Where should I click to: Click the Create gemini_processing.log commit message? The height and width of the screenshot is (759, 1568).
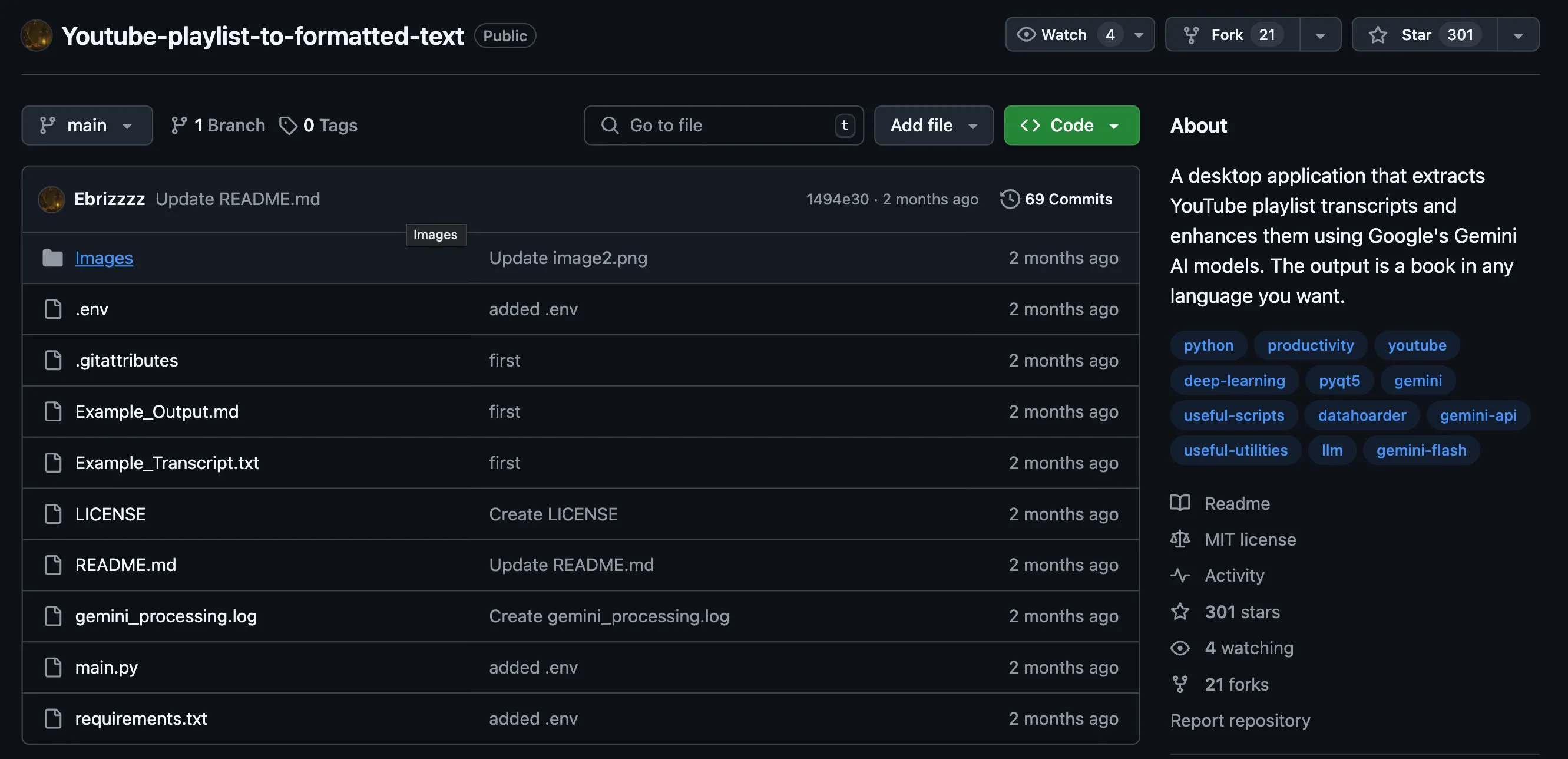click(x=609, y=616)
